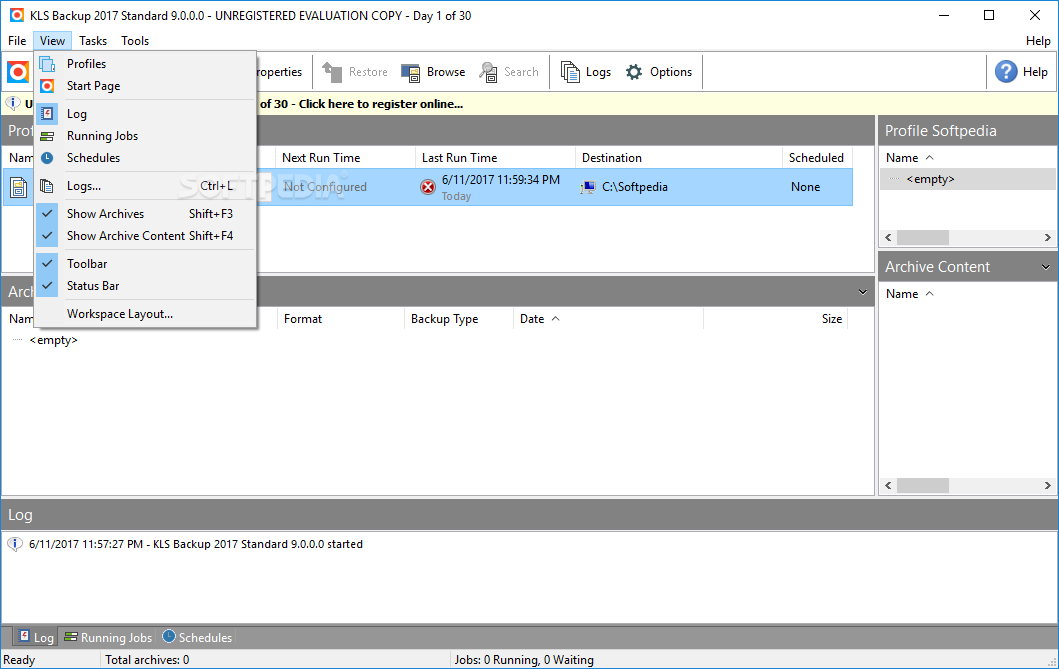Choose Workspace Layout... menu entry

pos(145,314)
